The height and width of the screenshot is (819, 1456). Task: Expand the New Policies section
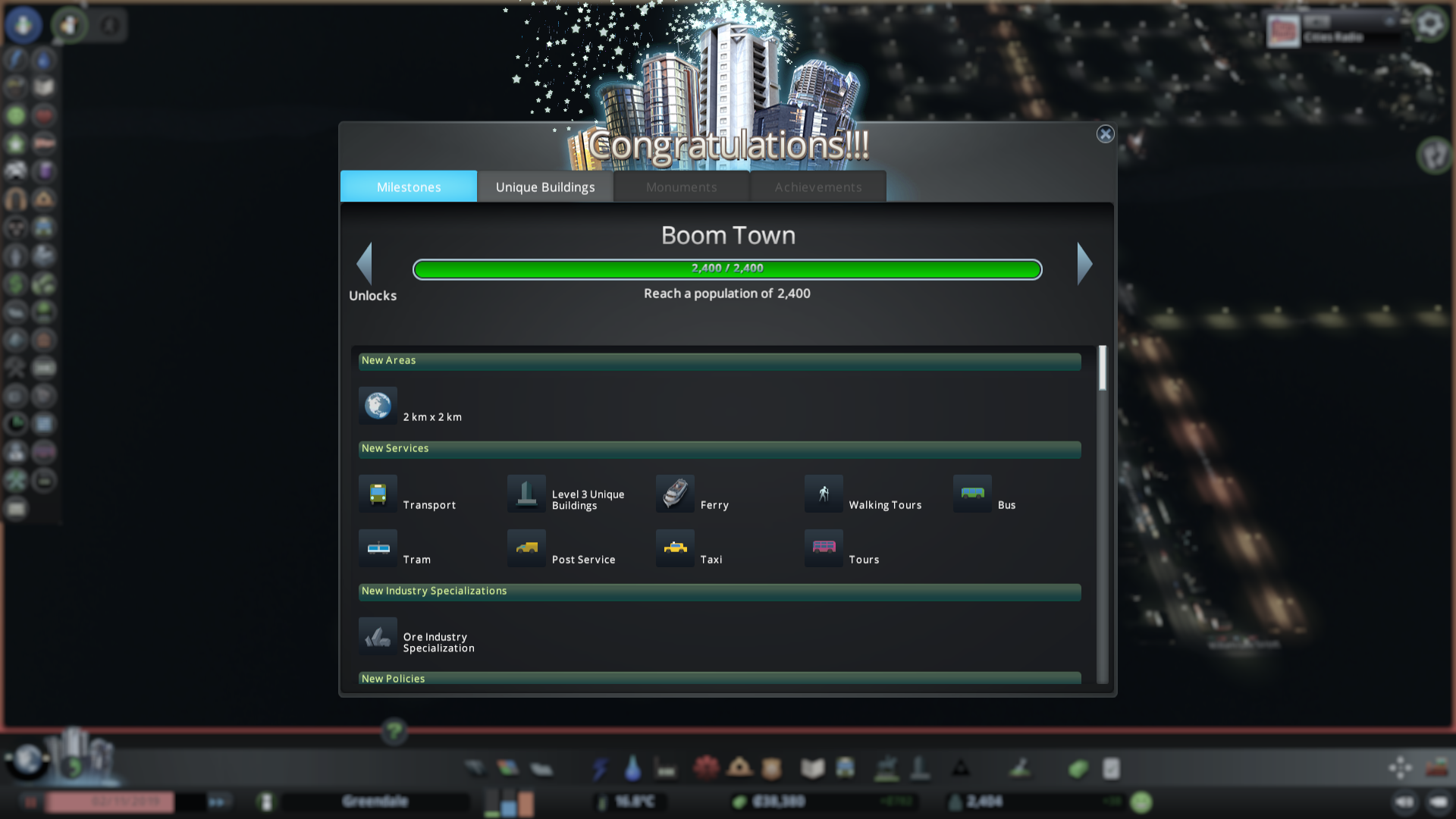[719, 679]
